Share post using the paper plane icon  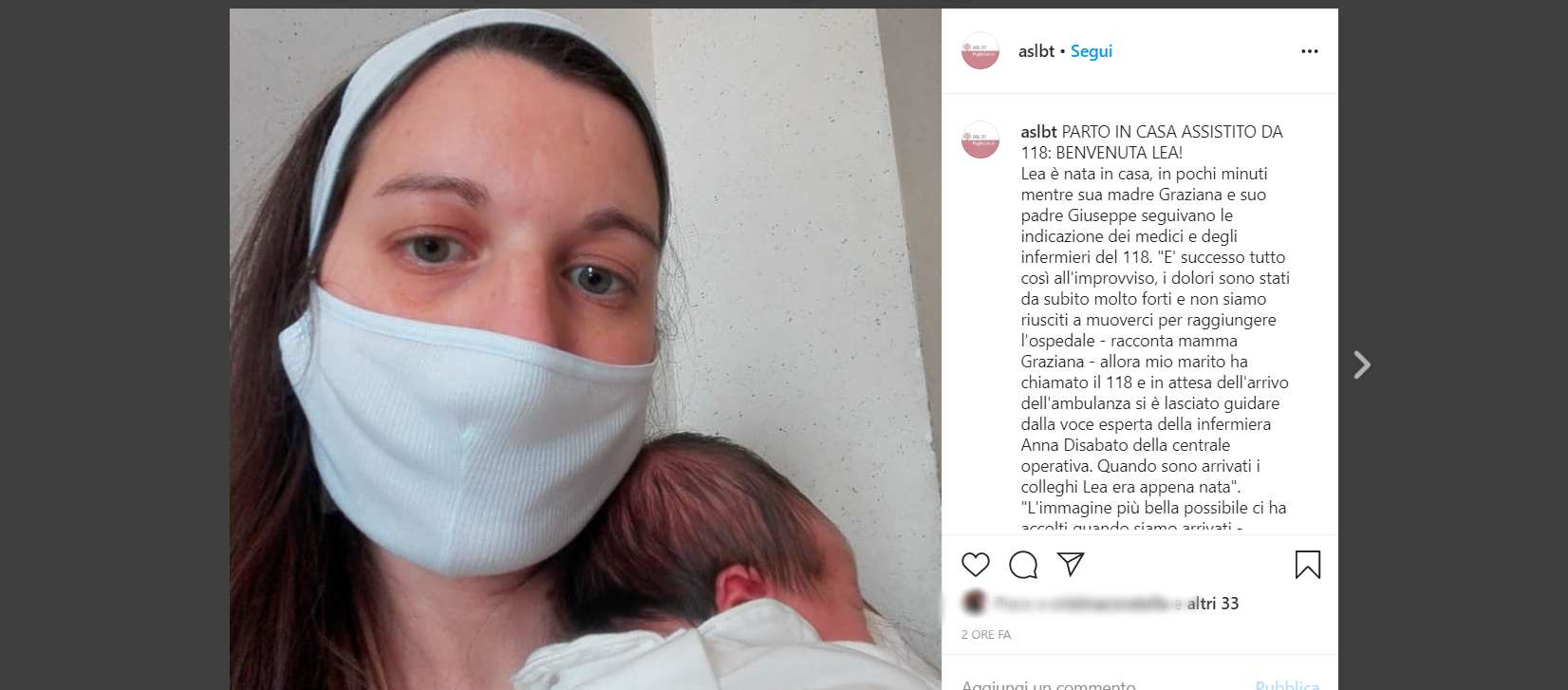(1071, 565)
